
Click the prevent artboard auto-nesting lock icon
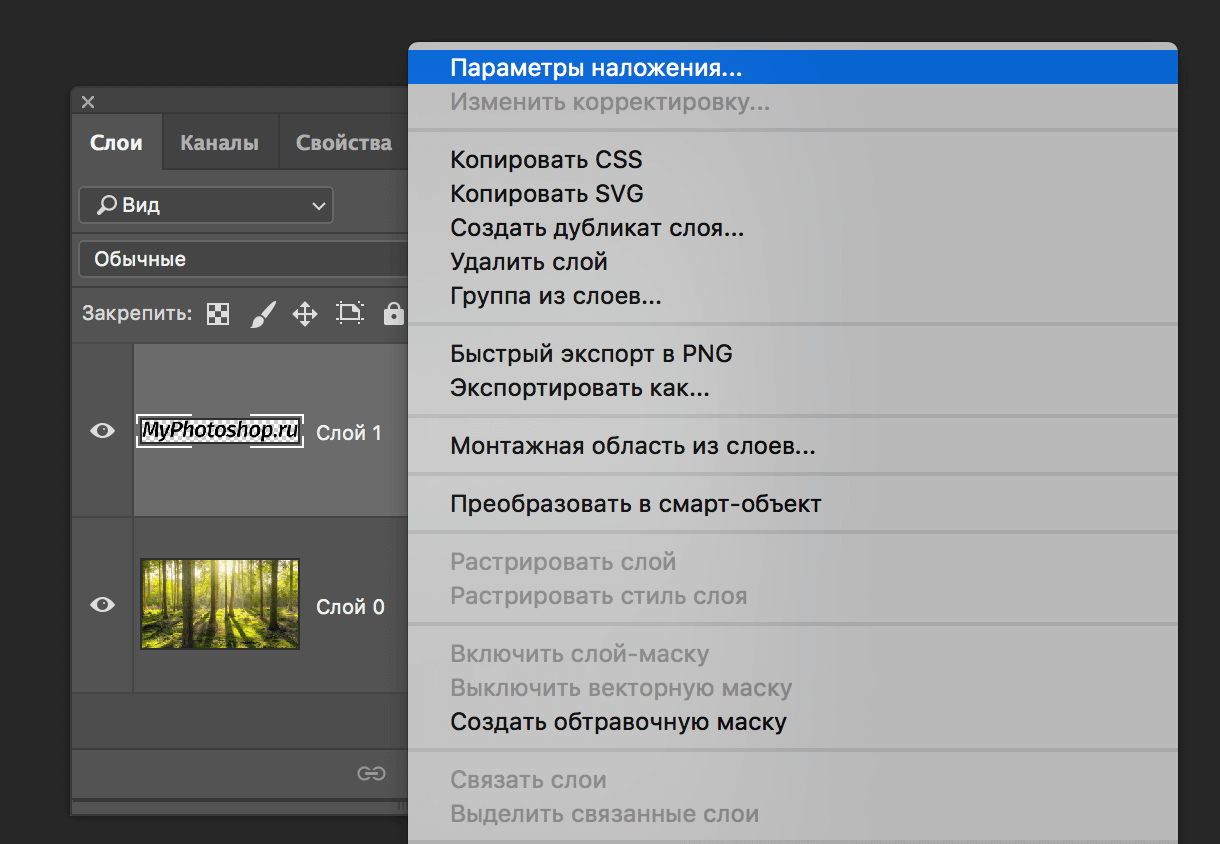tap(349, 314)
